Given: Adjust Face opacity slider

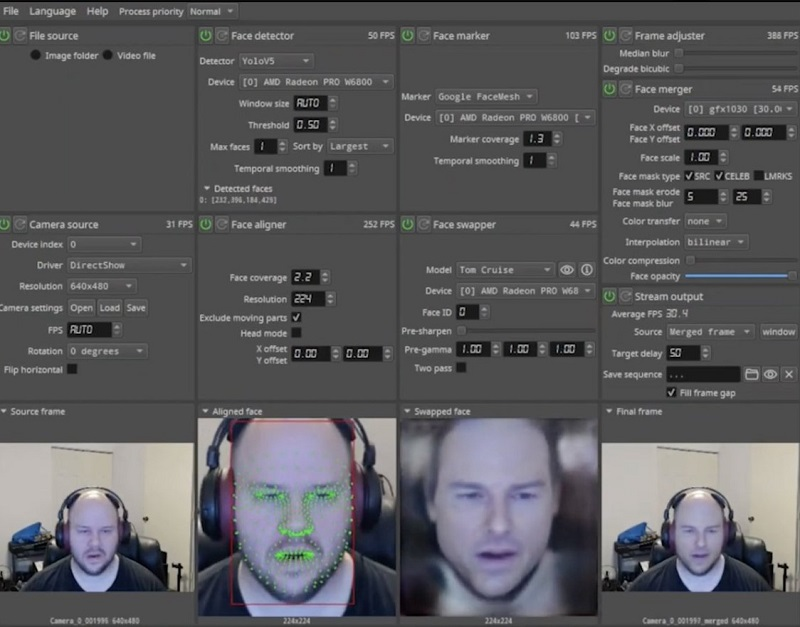Looking at the screenshot, I should point(740,275).
